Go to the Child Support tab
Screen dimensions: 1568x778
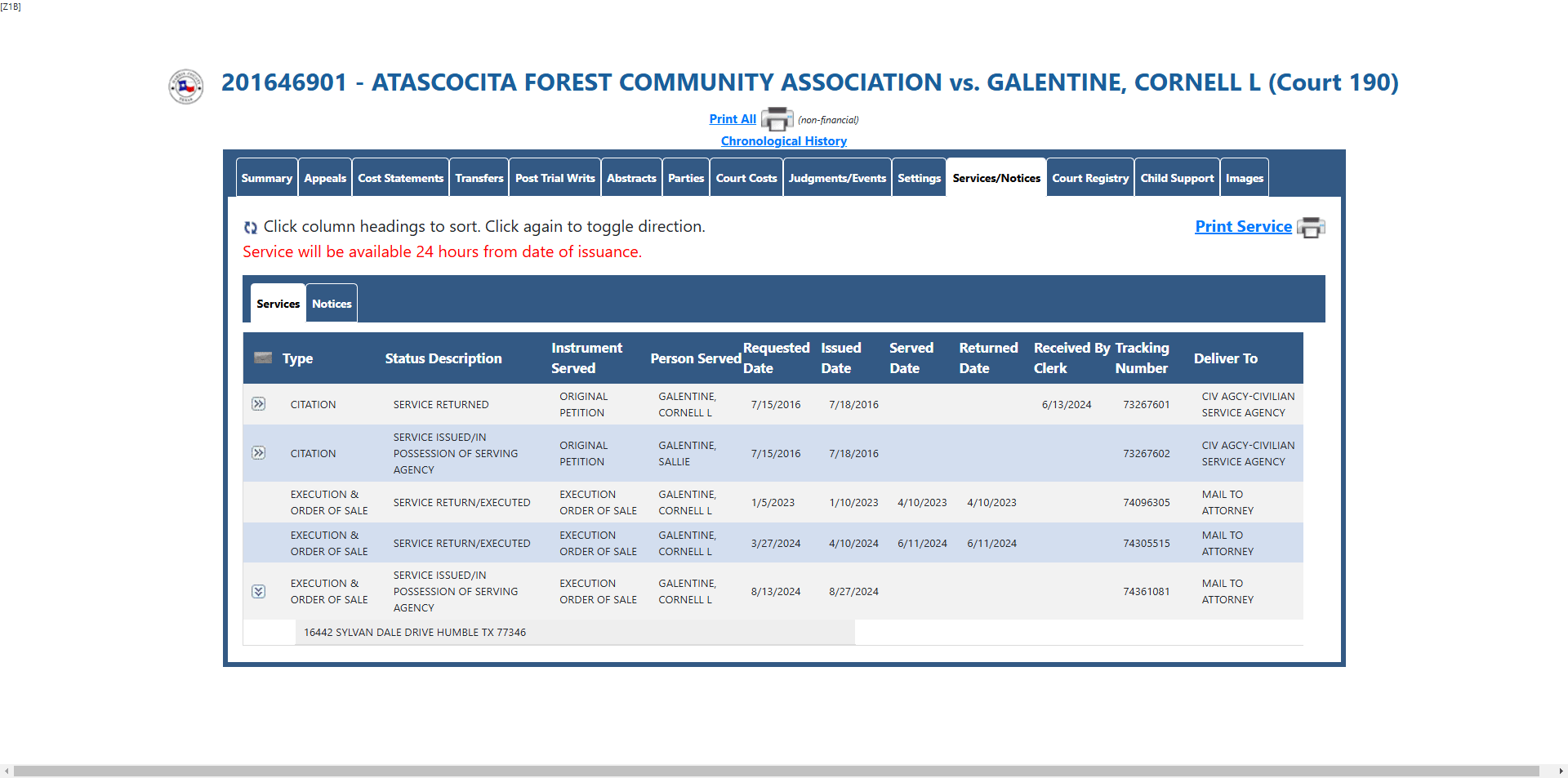1177,178
